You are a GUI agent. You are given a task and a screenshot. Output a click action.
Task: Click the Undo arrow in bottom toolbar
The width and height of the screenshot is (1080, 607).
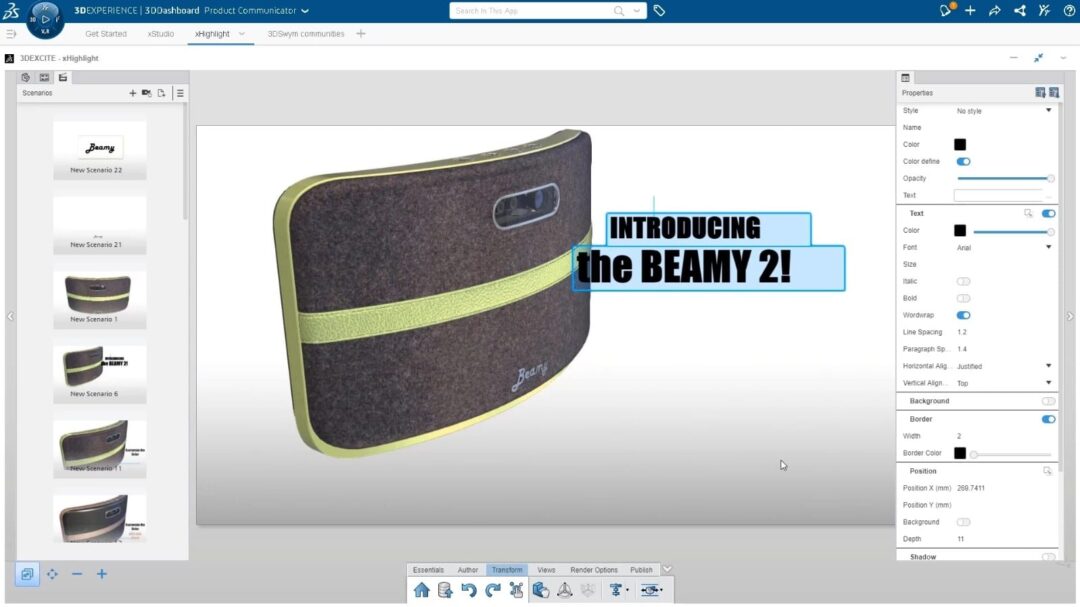(468, 590)
